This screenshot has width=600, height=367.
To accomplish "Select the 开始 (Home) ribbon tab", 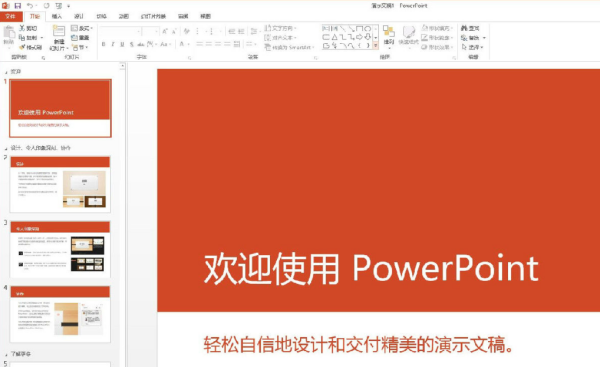I will [35, 16].
